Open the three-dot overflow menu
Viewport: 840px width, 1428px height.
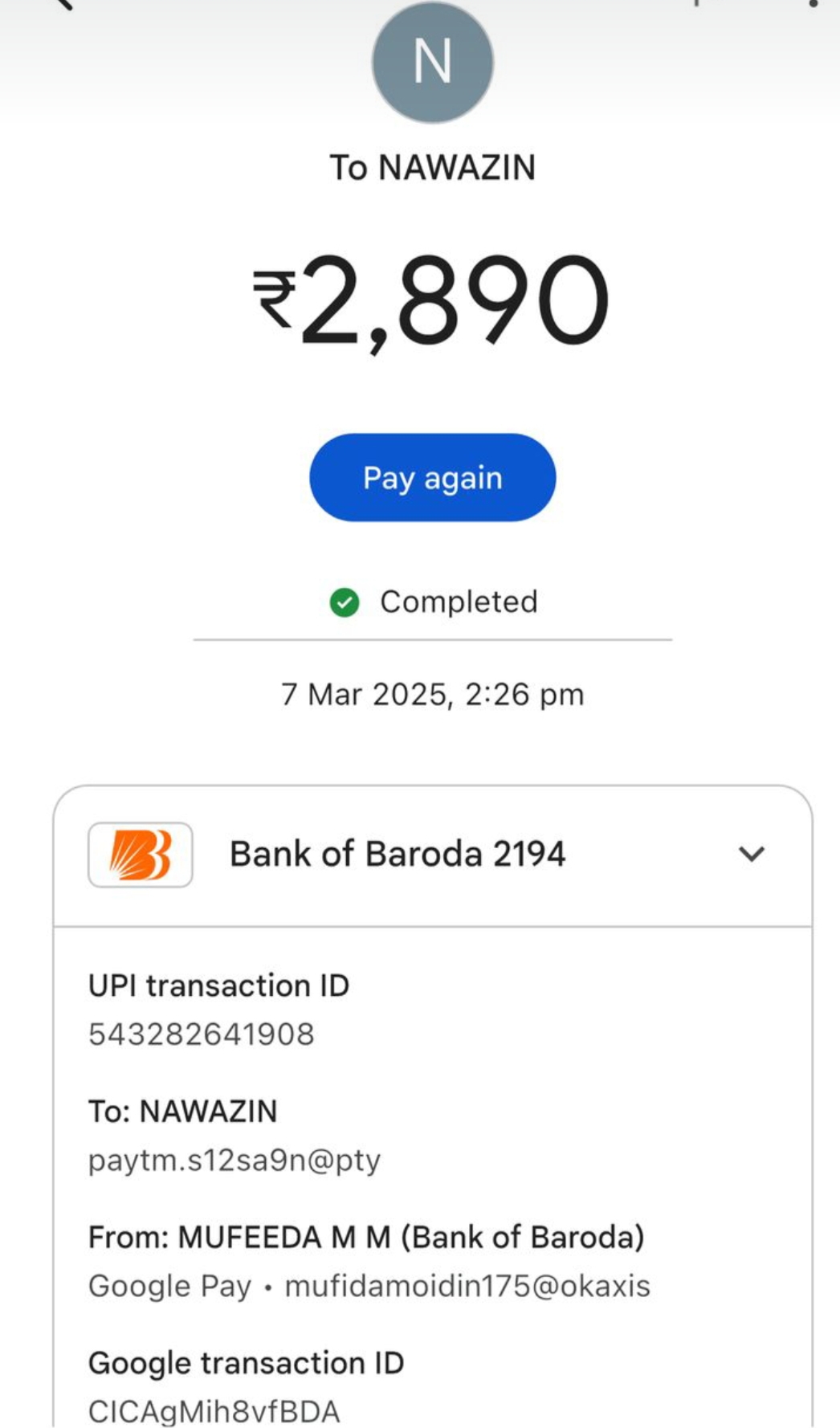click(813, 4)
